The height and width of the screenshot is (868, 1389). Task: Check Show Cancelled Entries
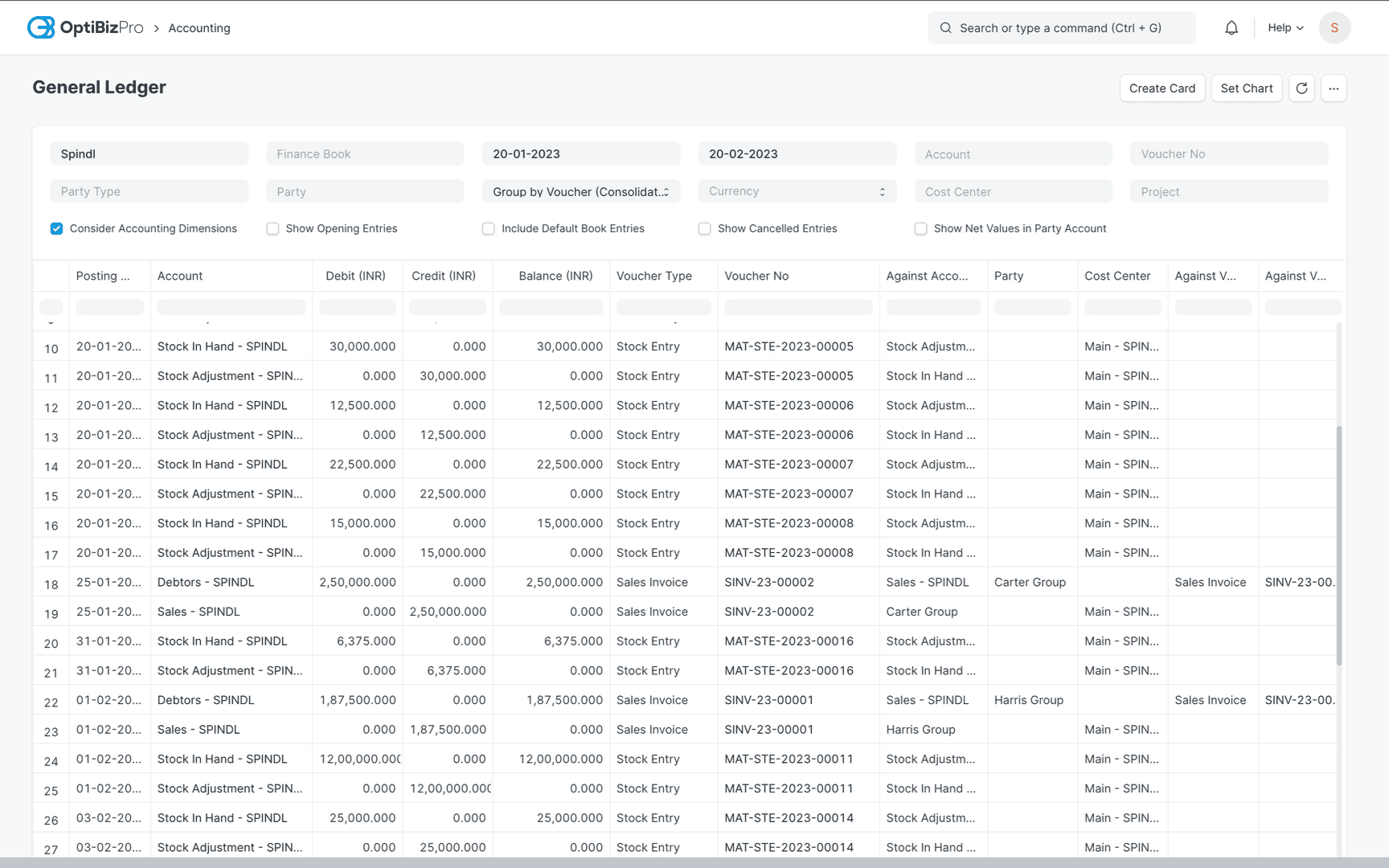point(704,228)
